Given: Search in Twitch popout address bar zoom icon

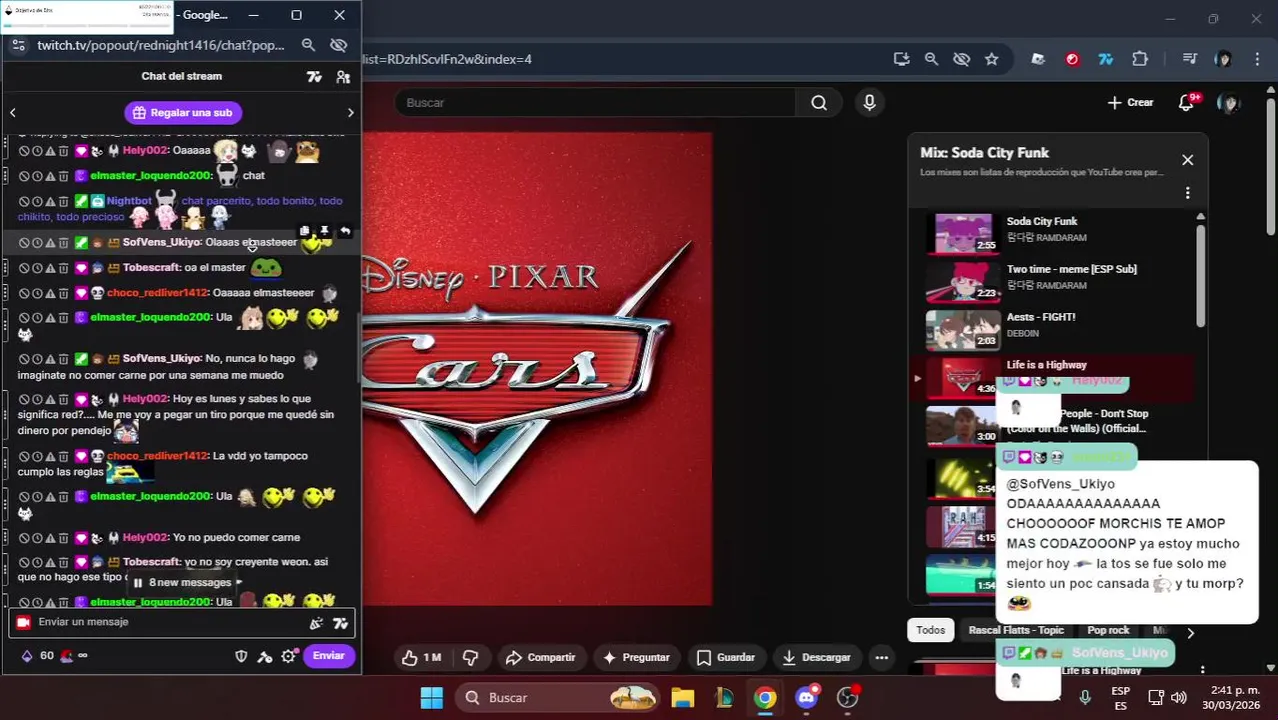Looking at the screenshot, I should pyautogui.click(x=308, y=45).
